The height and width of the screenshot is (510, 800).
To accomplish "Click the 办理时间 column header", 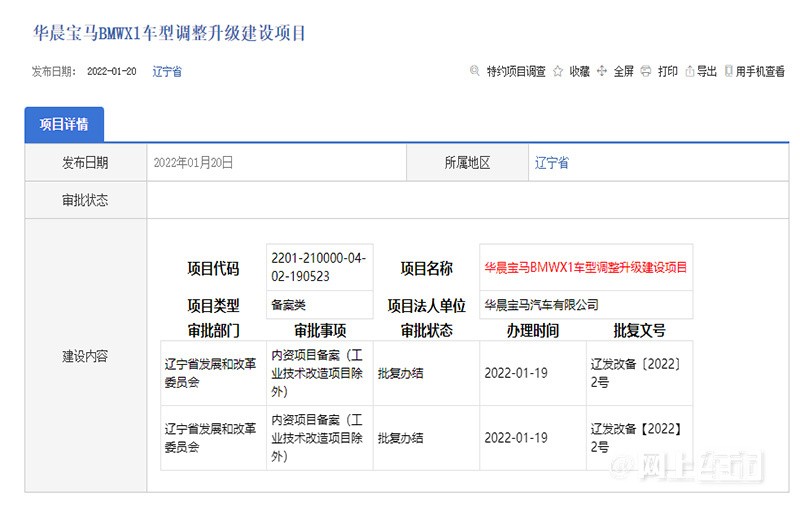I will 533,330.
